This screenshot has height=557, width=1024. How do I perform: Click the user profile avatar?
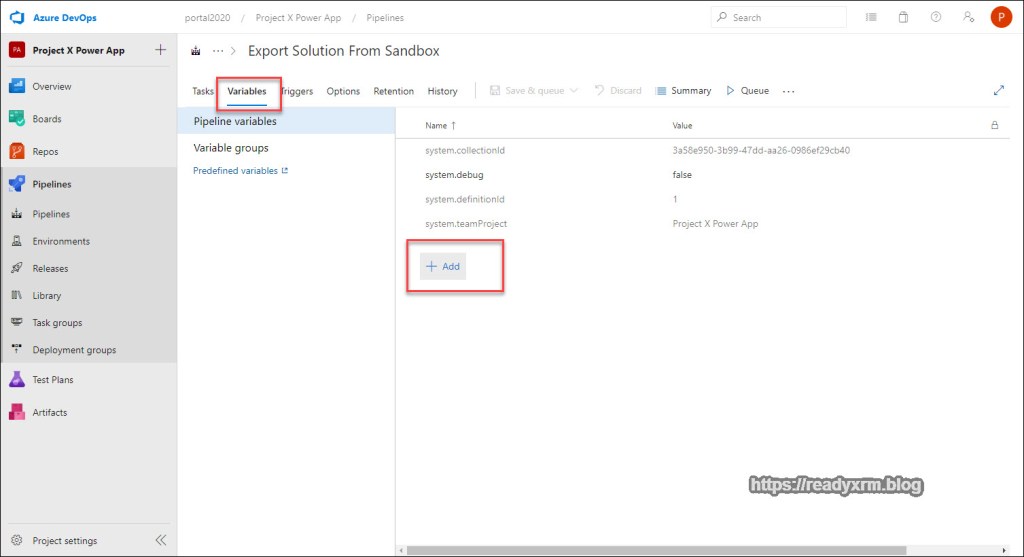(1000, 17)
